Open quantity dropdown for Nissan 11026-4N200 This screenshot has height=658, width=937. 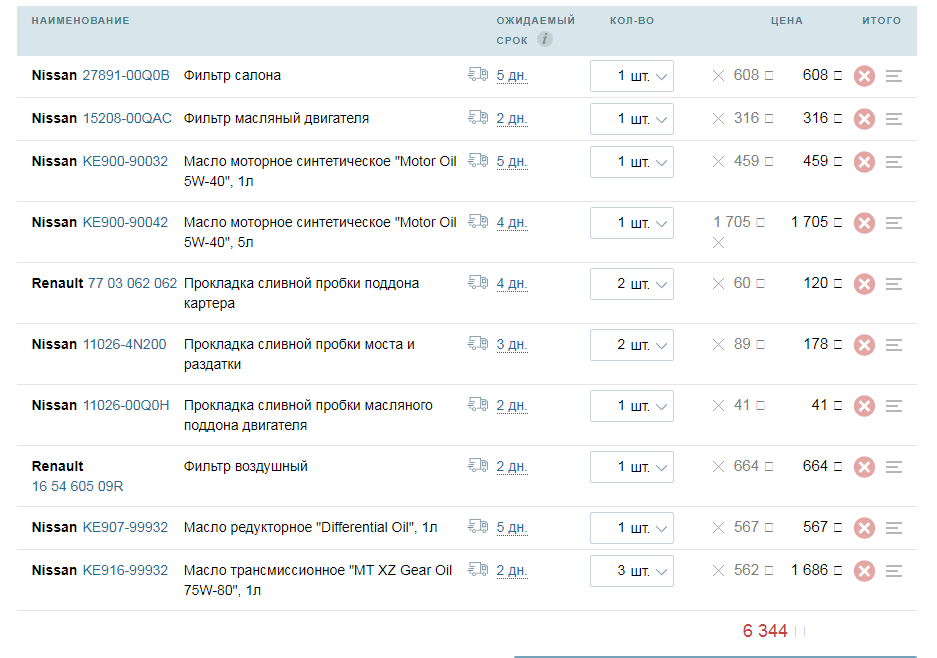(x=632, y=345)
